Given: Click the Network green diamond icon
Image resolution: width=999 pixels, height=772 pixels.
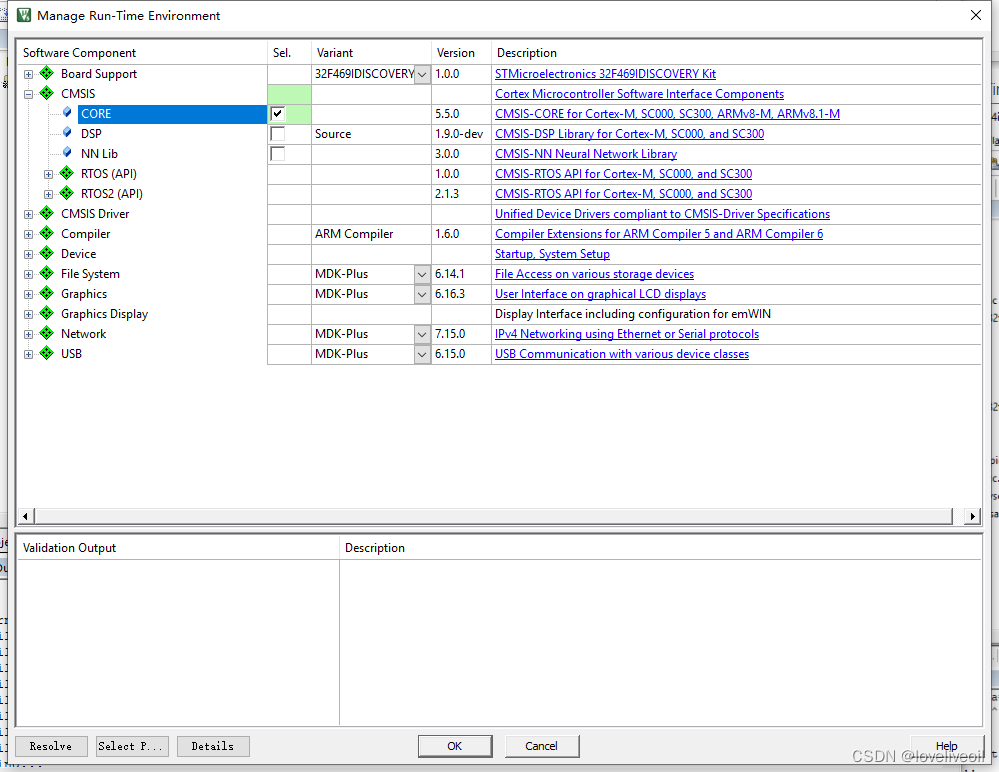Looking at the screenshot, I should pos(47,333).
